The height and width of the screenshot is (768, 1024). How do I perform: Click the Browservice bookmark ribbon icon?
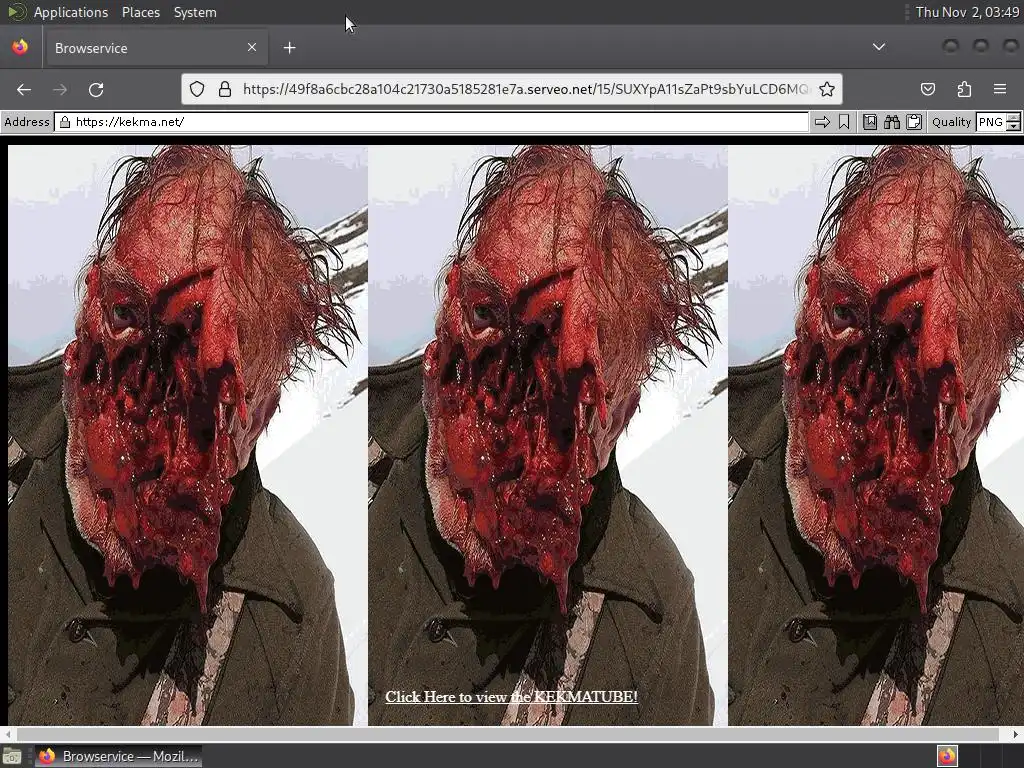tap(844, 122)
